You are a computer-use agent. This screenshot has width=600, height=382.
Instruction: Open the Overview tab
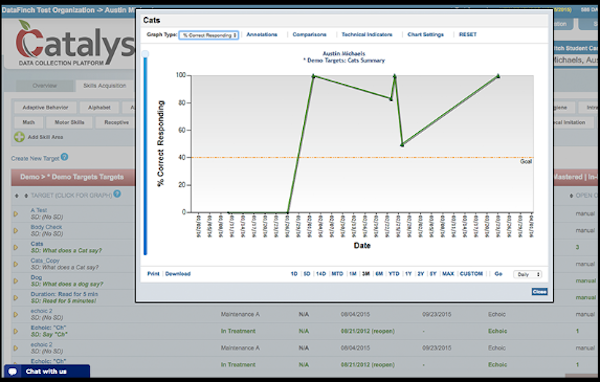44,85
